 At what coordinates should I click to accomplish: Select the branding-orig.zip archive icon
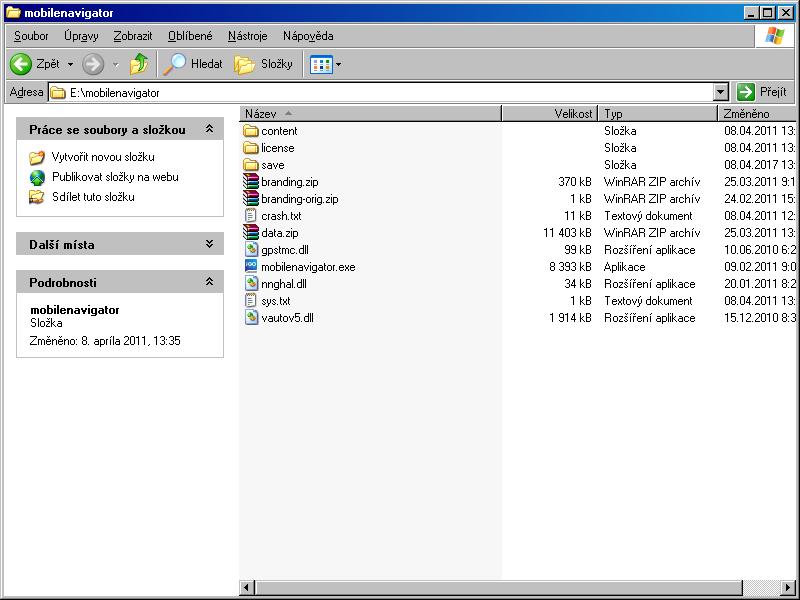click(x=251, y=198)
